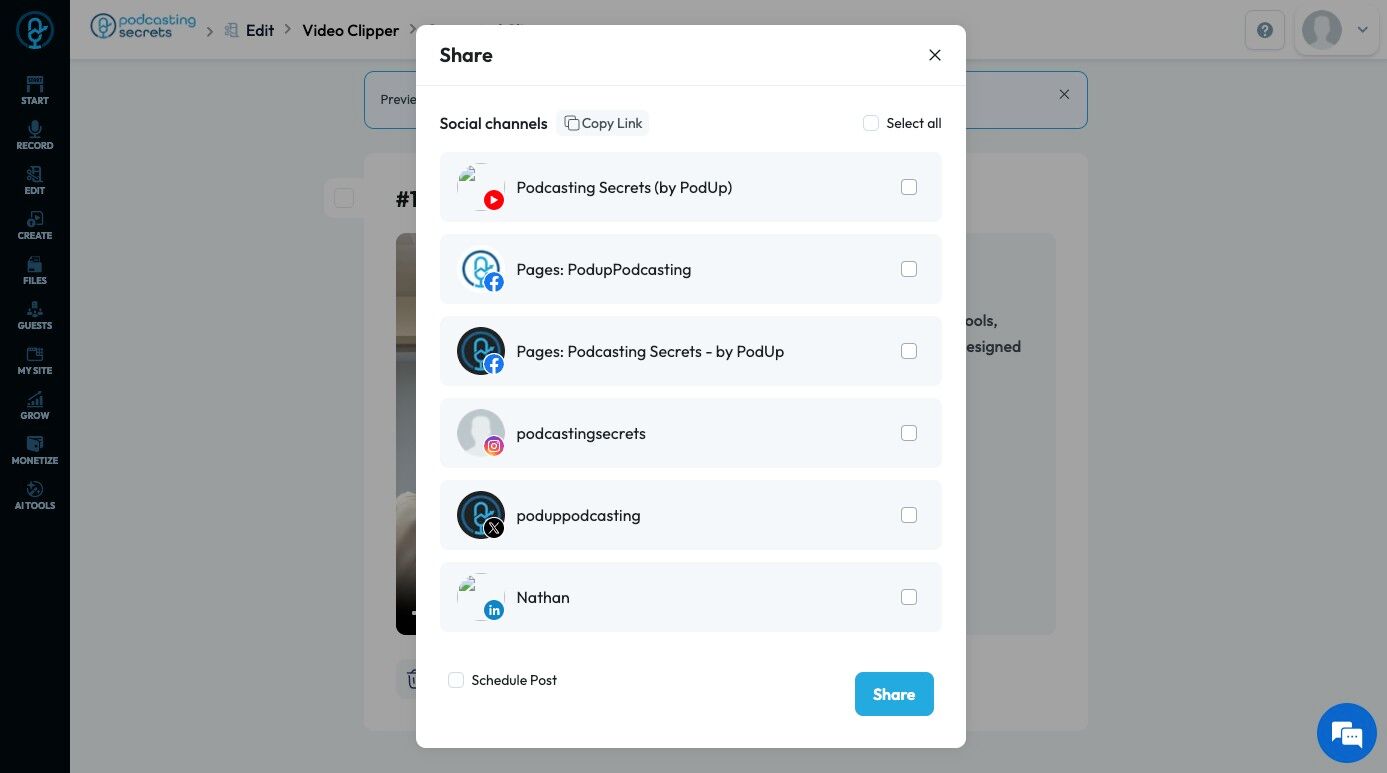The image size is (1387, 773).
Task: Check the poduppodcasting X channel
Action: (x=909, y=515)
